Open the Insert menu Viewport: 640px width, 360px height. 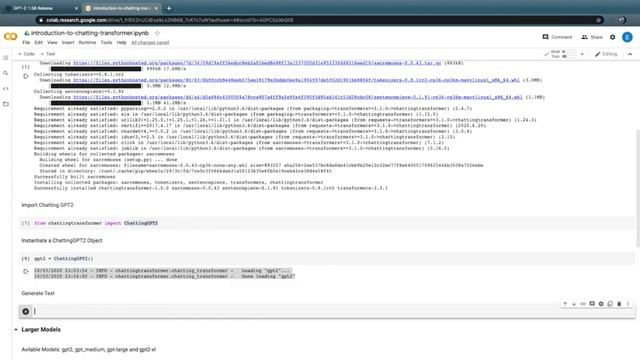tap(68, 42)
